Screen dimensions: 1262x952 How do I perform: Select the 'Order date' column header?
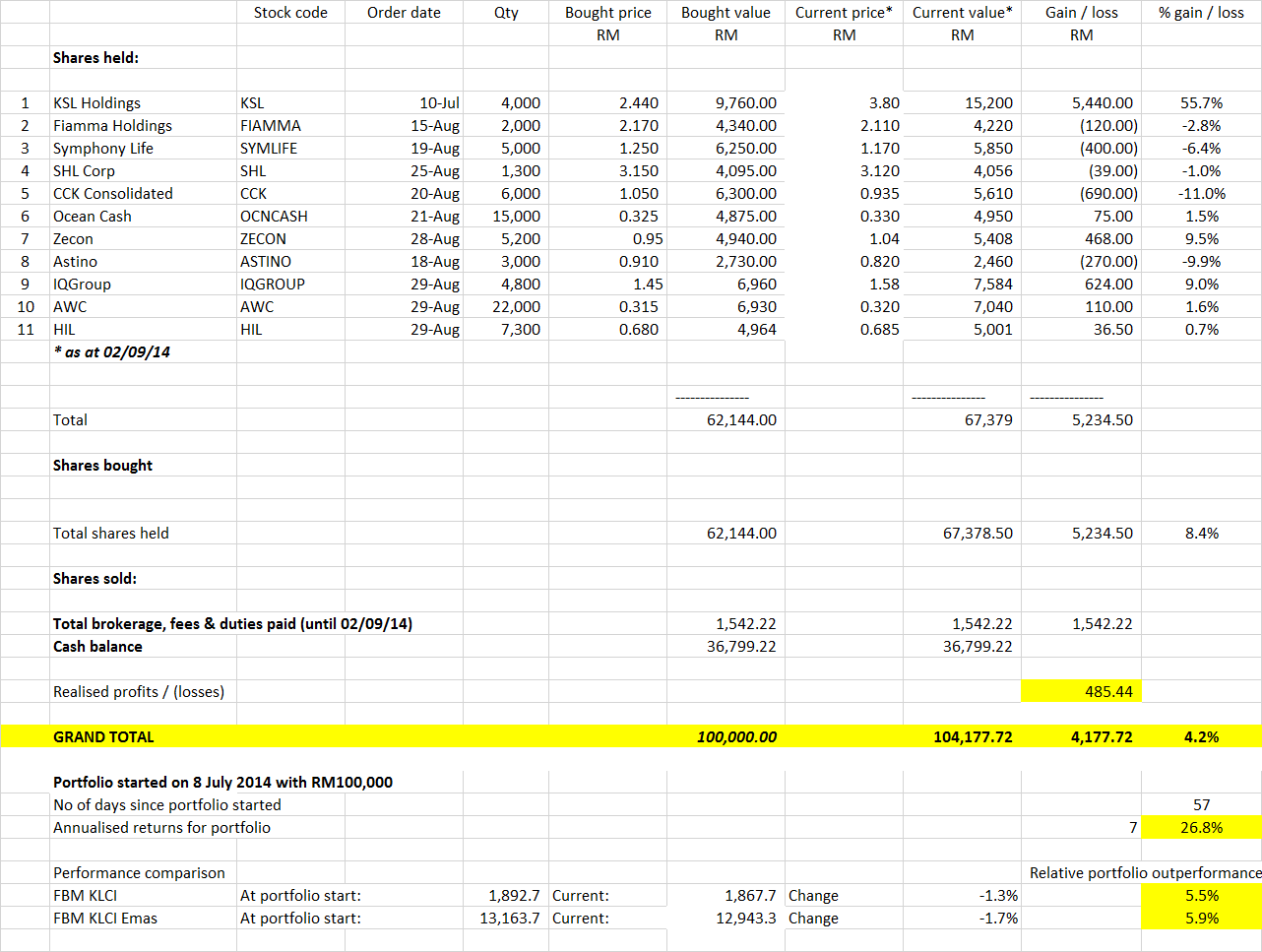(404, 12)
